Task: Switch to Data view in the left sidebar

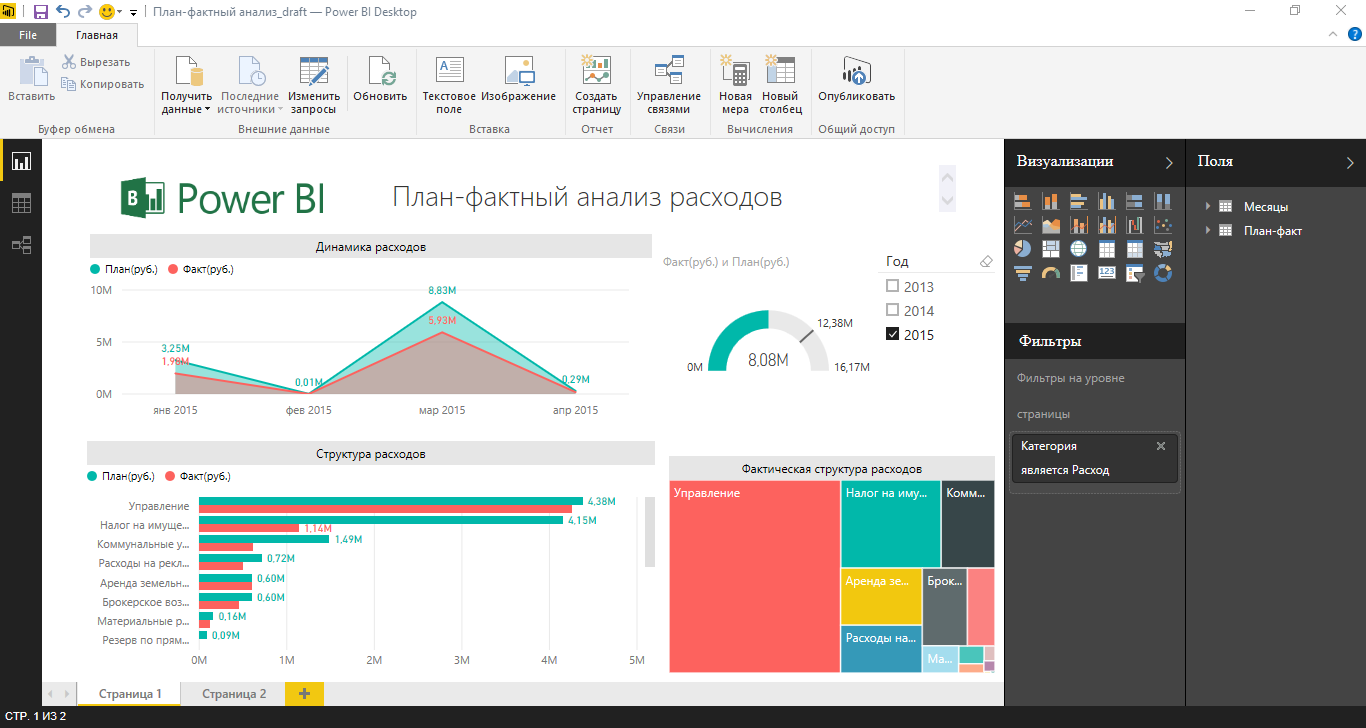Action: 20,202
